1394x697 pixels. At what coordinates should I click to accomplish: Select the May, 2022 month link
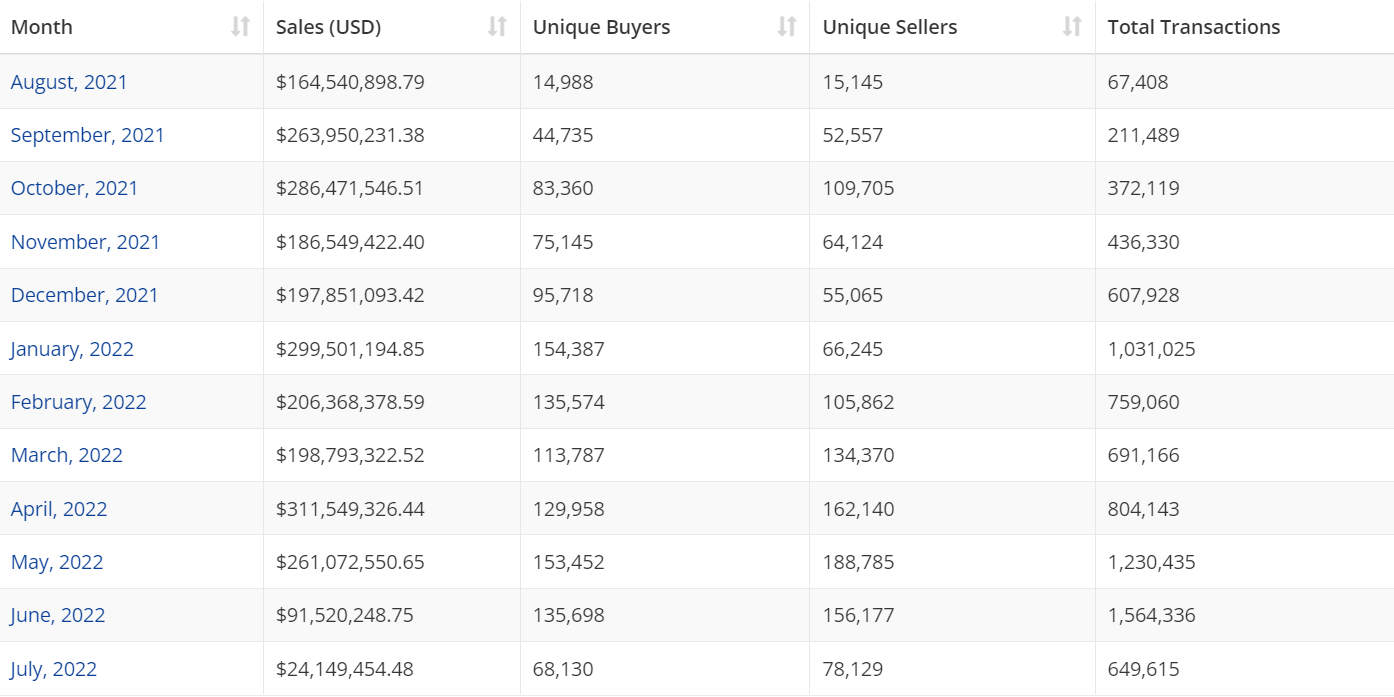57,562
